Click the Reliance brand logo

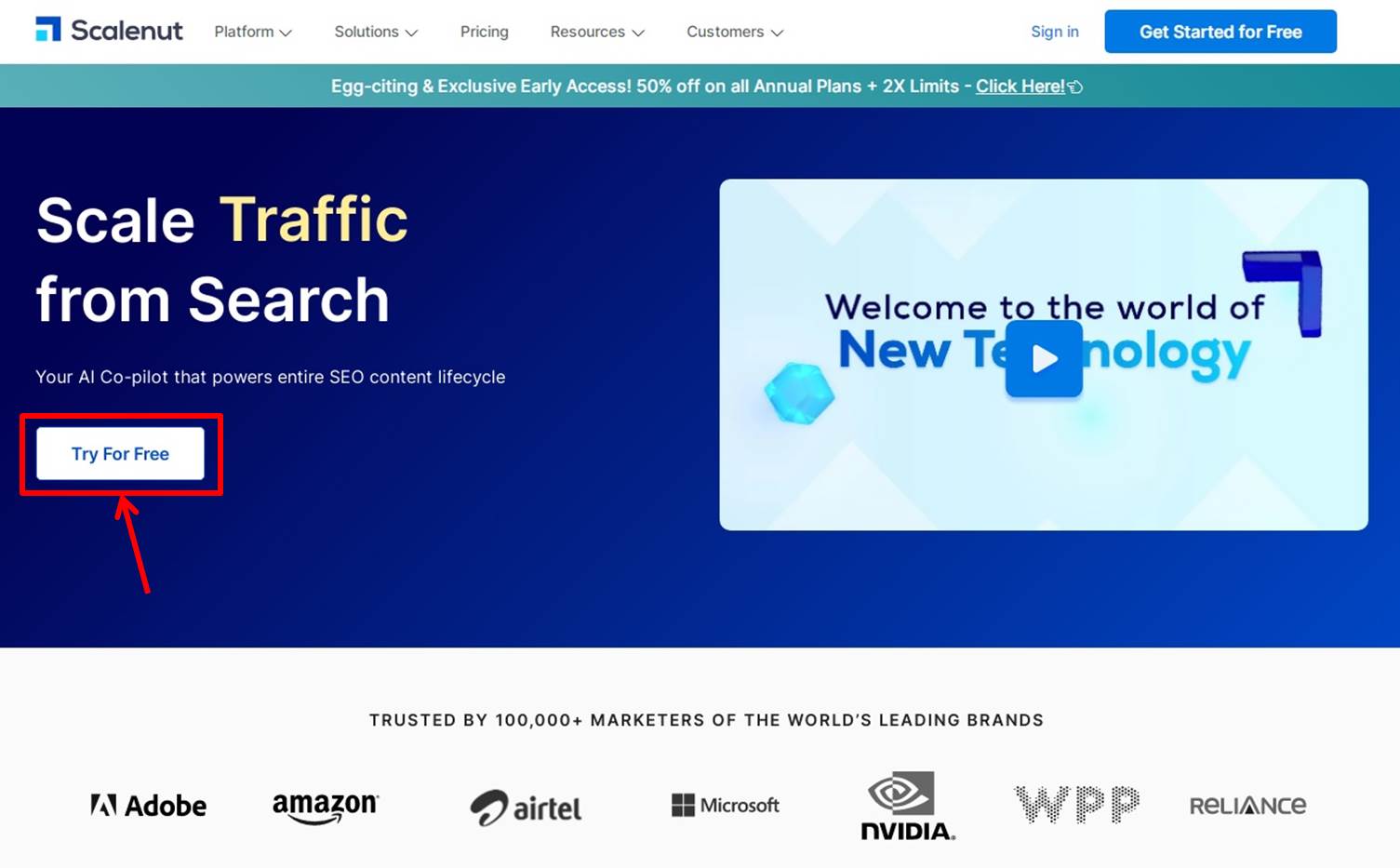pyautogui.click(x=1247, y=806)
